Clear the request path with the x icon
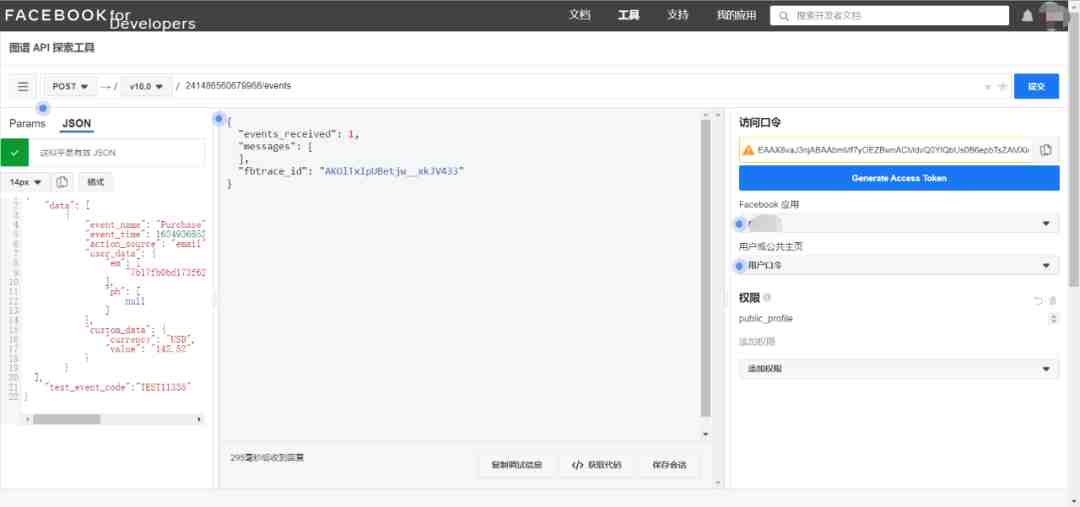Viewport: 1080px width, 507px height. pos(988,87)
